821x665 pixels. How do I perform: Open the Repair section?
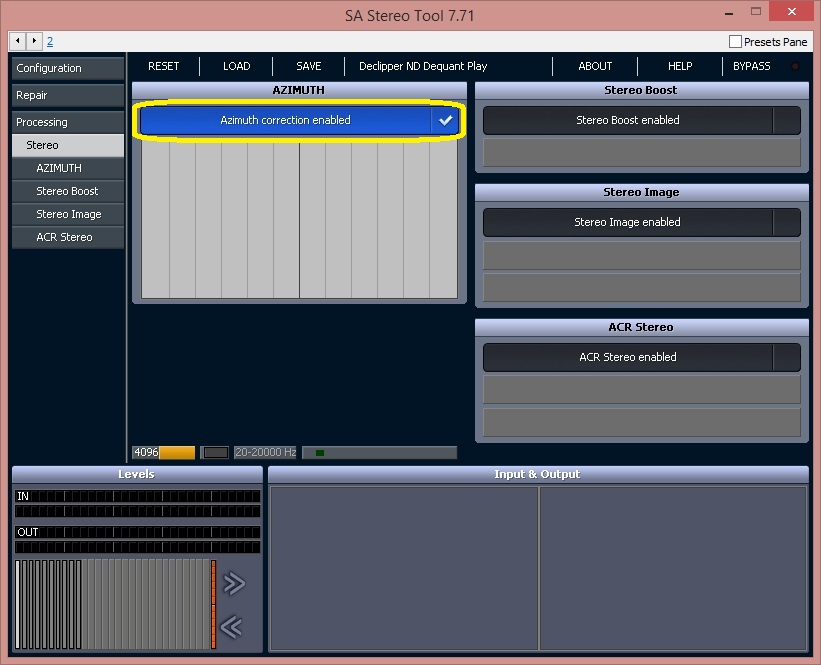point(68,95)
